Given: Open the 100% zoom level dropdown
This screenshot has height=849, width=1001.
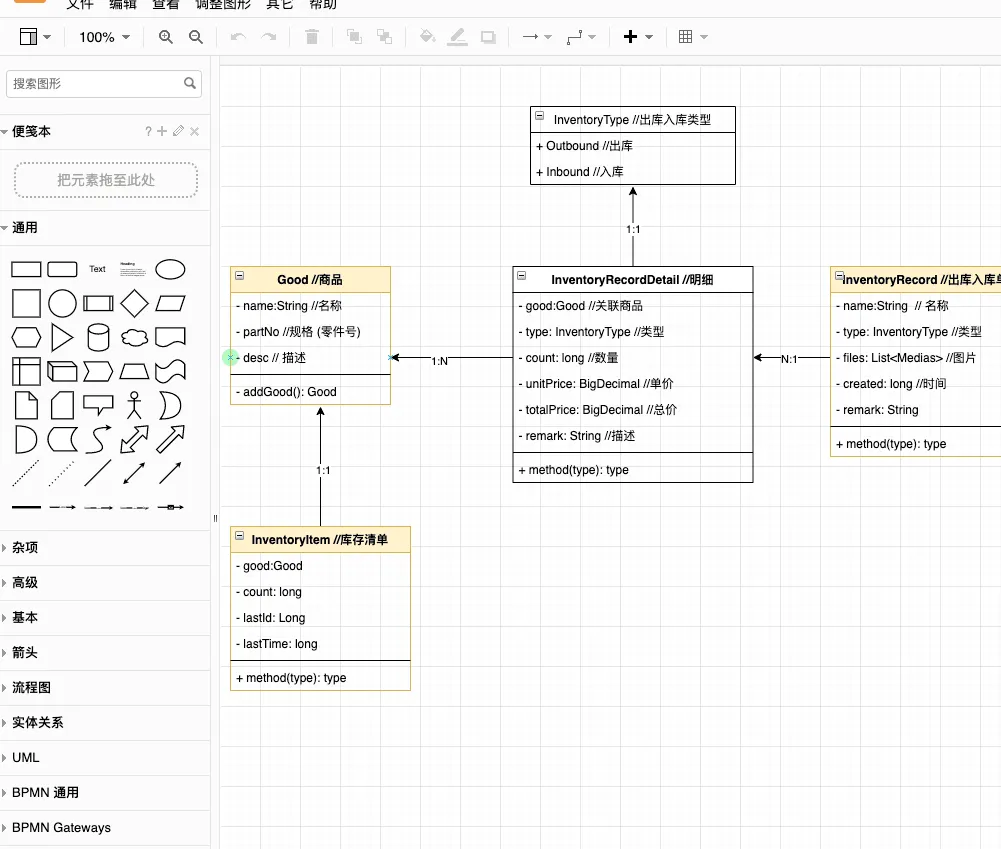Looking at the screenshot, I should (x=104, y=37).
